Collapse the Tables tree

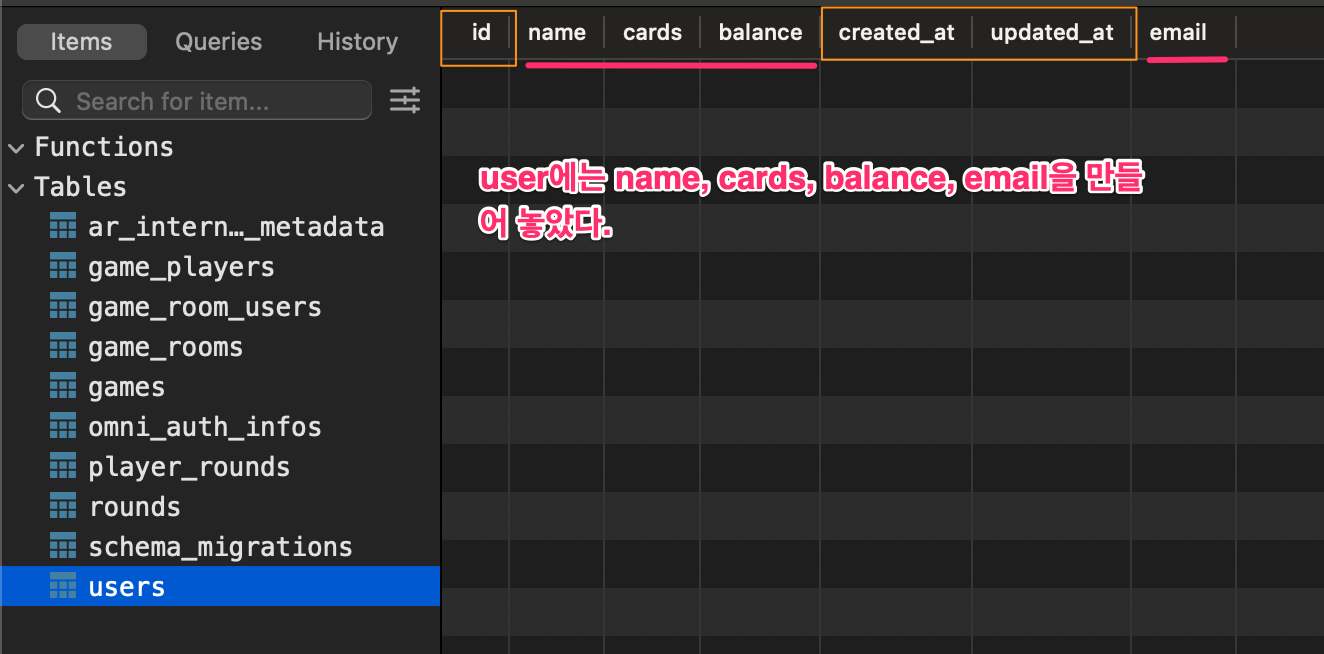16,186
